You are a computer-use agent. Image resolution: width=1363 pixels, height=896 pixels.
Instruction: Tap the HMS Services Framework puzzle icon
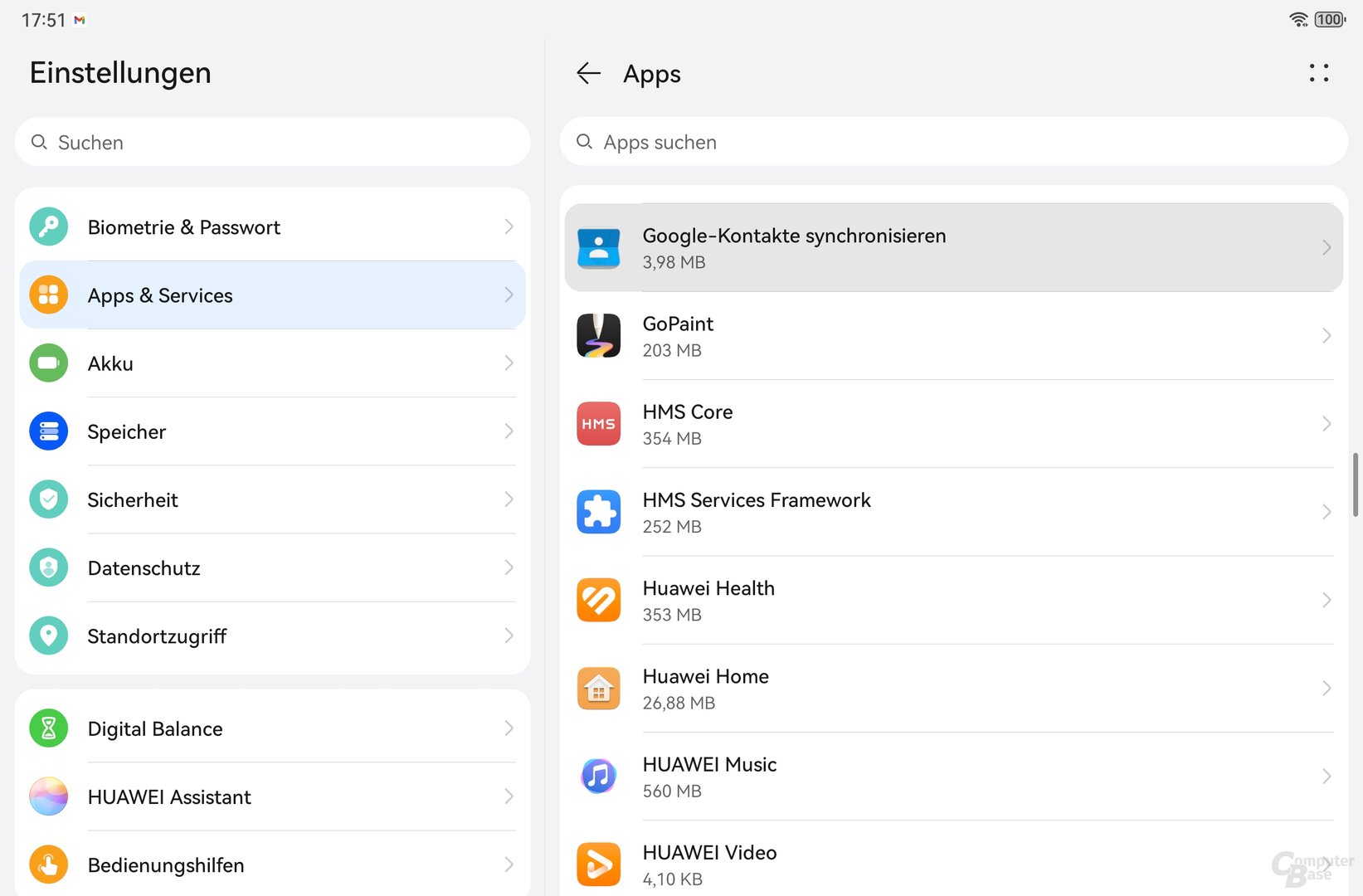[598, 512]
